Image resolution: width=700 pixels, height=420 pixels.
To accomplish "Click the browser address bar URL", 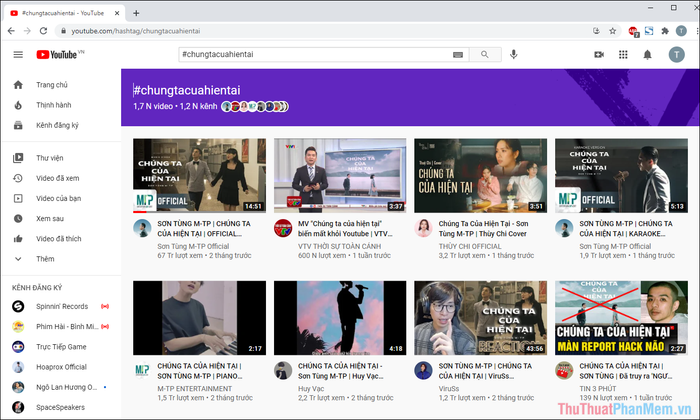I will tap(136, 31).
